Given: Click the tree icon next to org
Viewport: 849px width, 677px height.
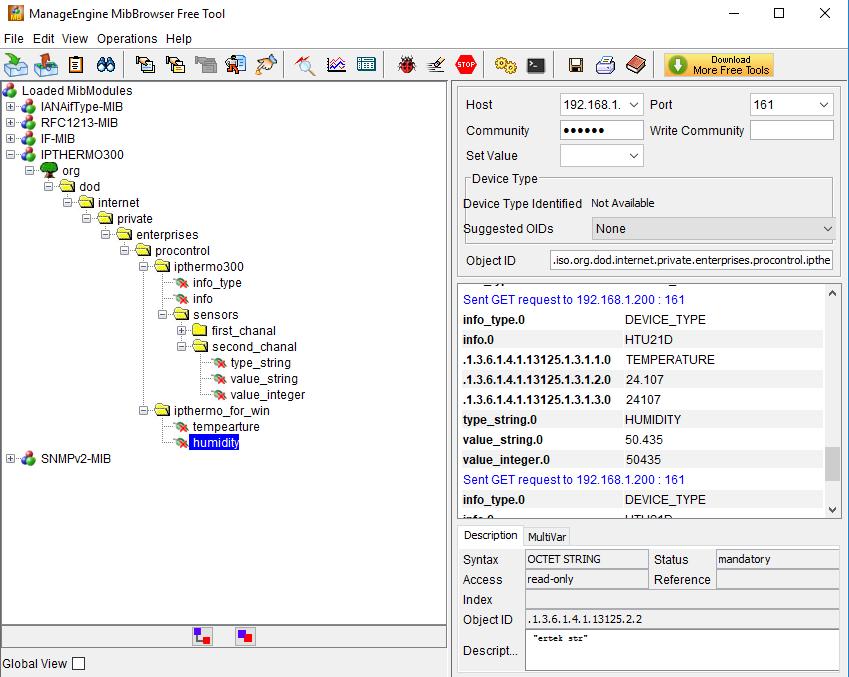Looking at the screenshot, I should tap(49, 170).
